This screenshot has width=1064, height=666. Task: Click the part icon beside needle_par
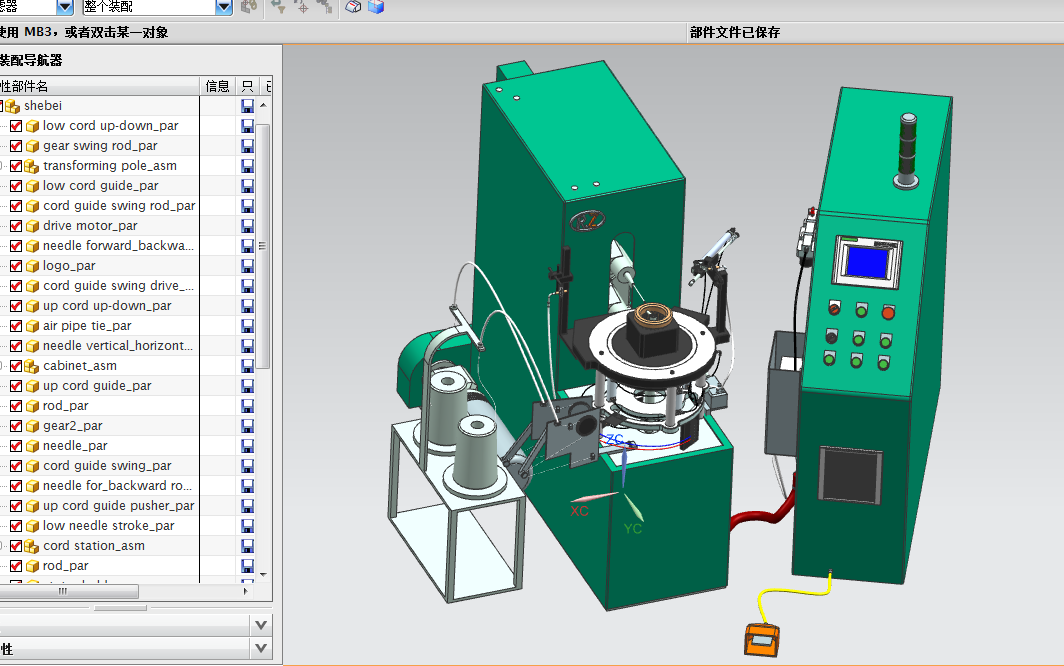(x=32, y=446)
